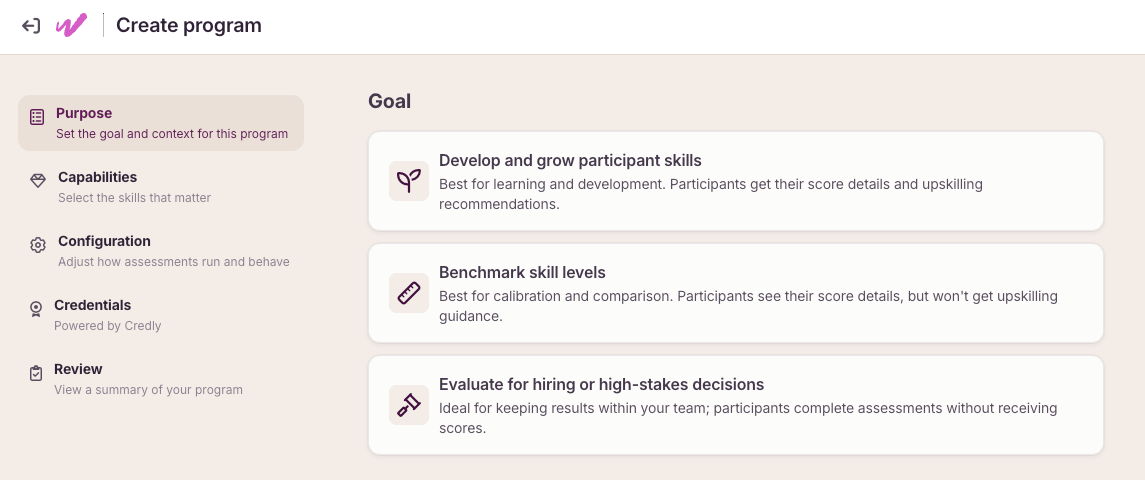The width and height of the screenshot is (1145, 480).
Task: Click the Purpose checklist icon in sidebar
Action: 37,117
